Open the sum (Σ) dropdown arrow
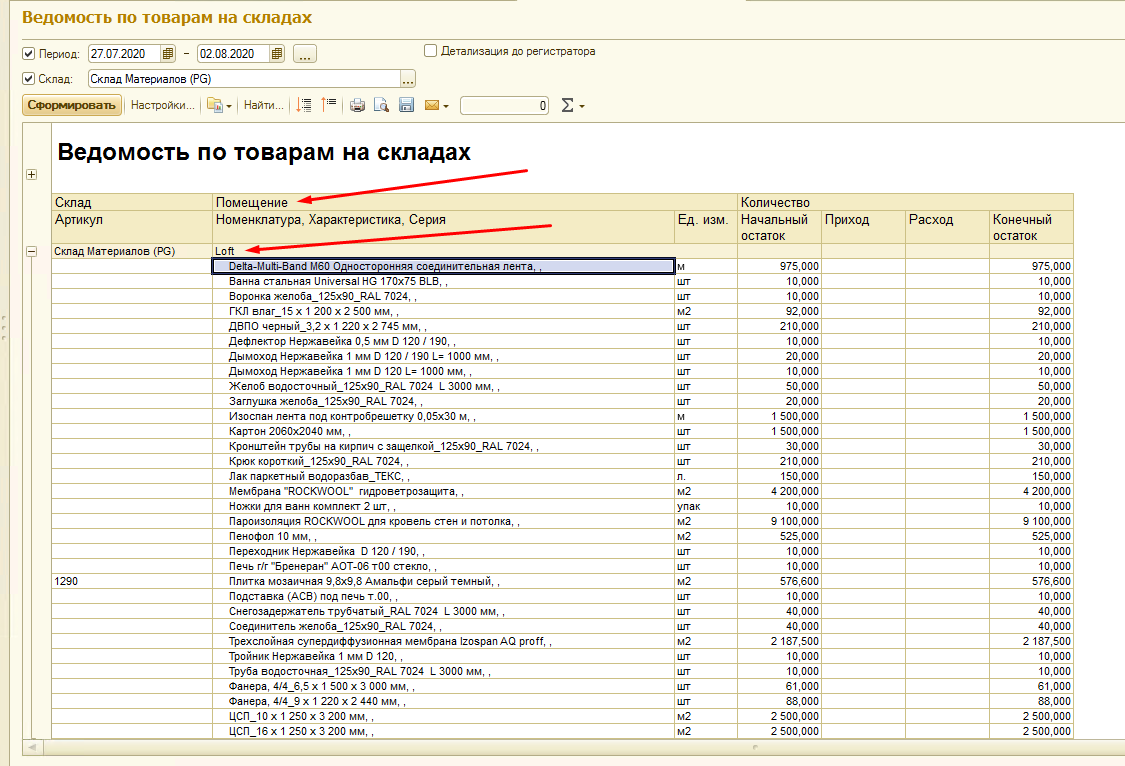The image size is (1125, 766). click(581, 106)
